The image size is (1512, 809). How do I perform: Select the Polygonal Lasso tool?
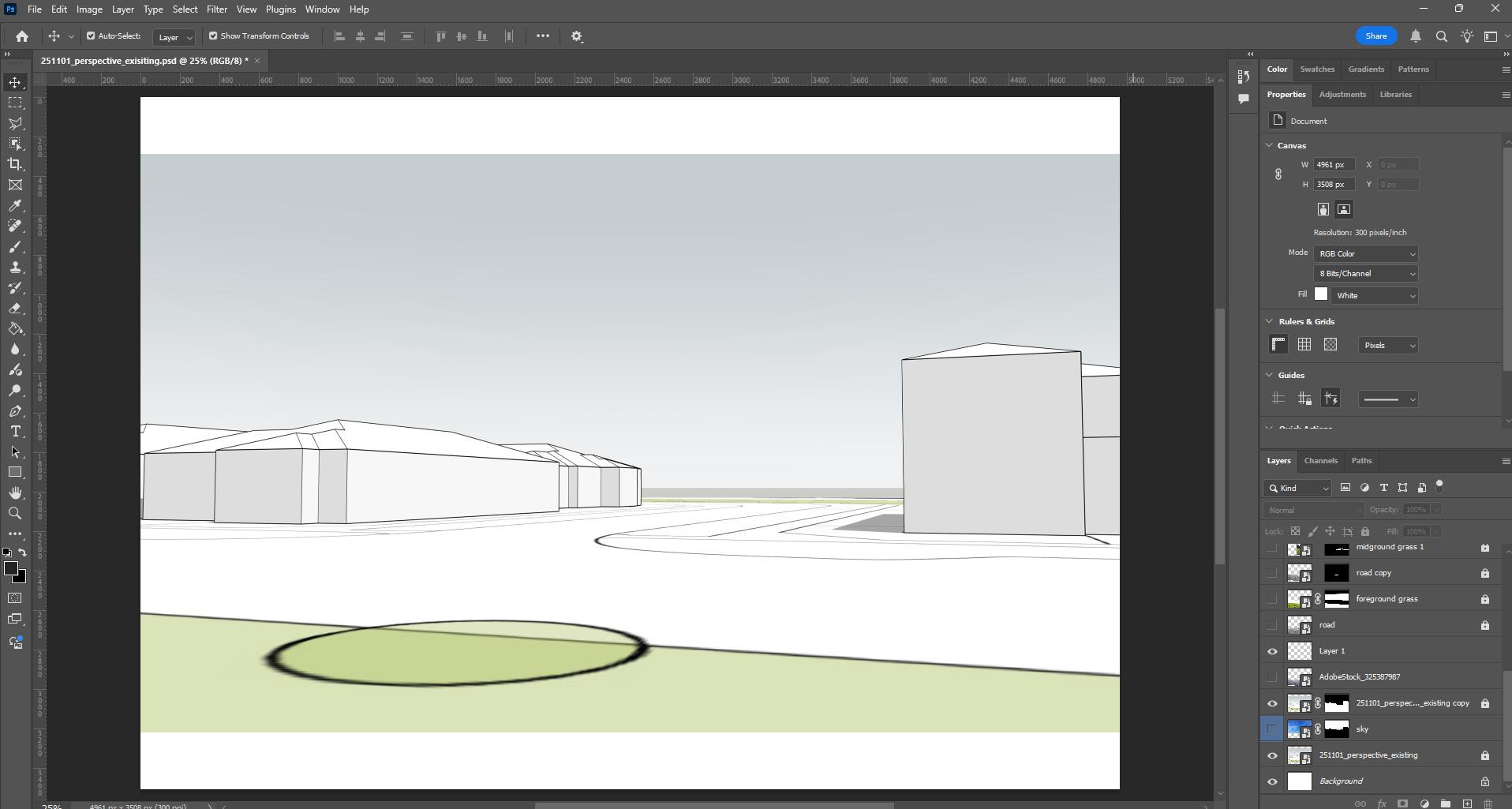15,123
